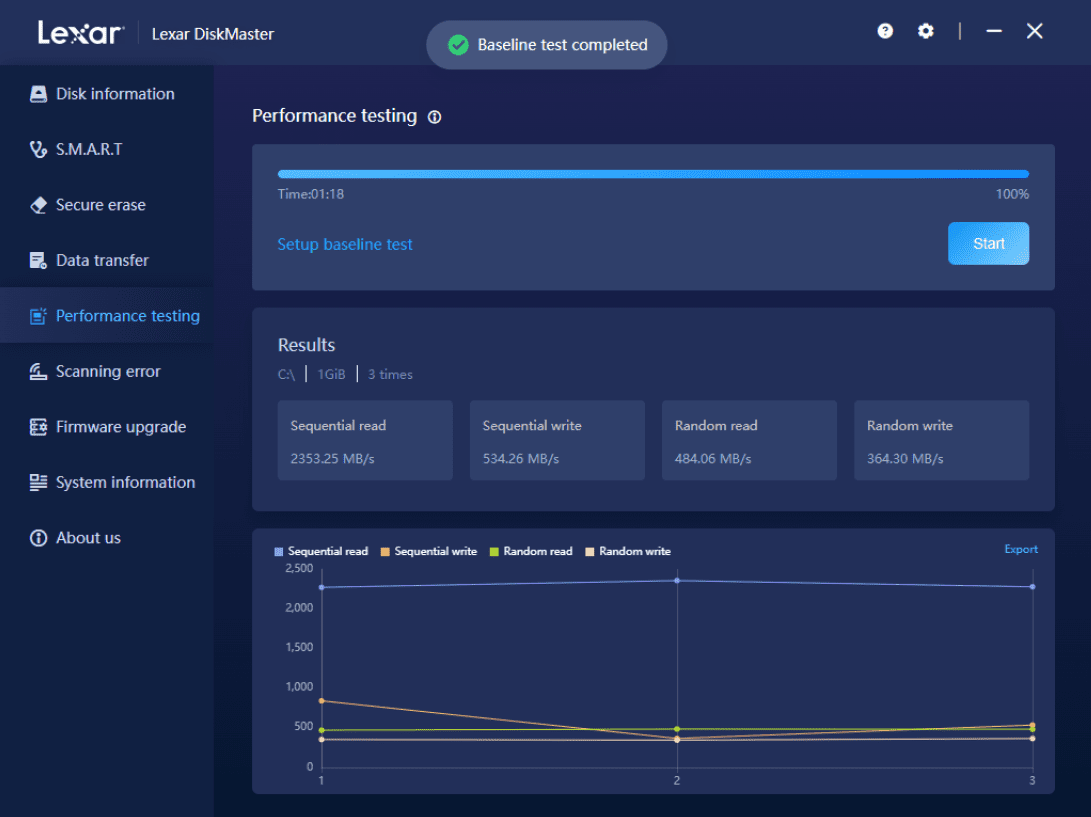Image resolution: width=1091 pixels, height=817 pixels.
Task: Open help via question mark icon
Action: coord(885,31)
